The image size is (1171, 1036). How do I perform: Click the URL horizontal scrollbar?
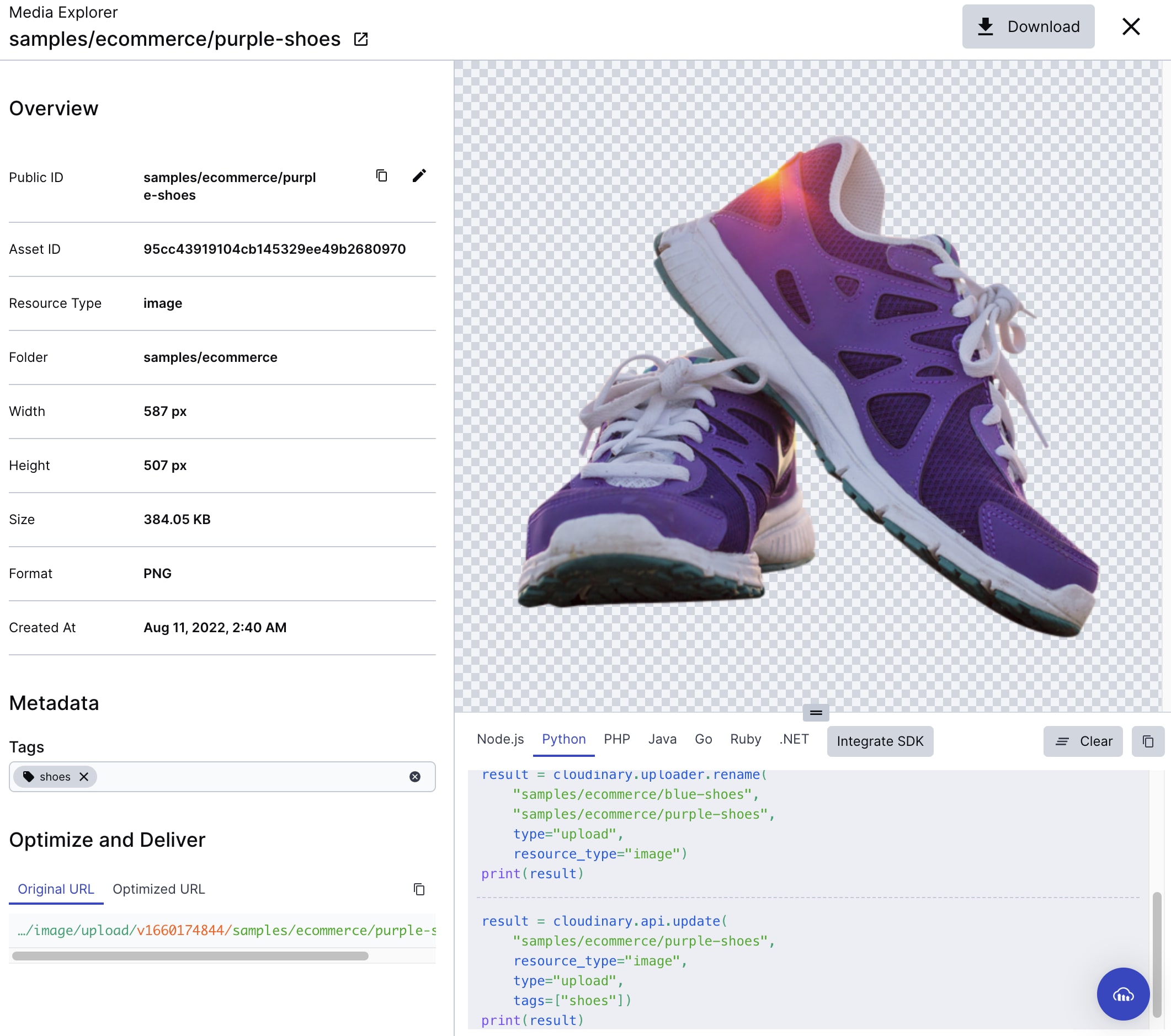coord(190,955)
